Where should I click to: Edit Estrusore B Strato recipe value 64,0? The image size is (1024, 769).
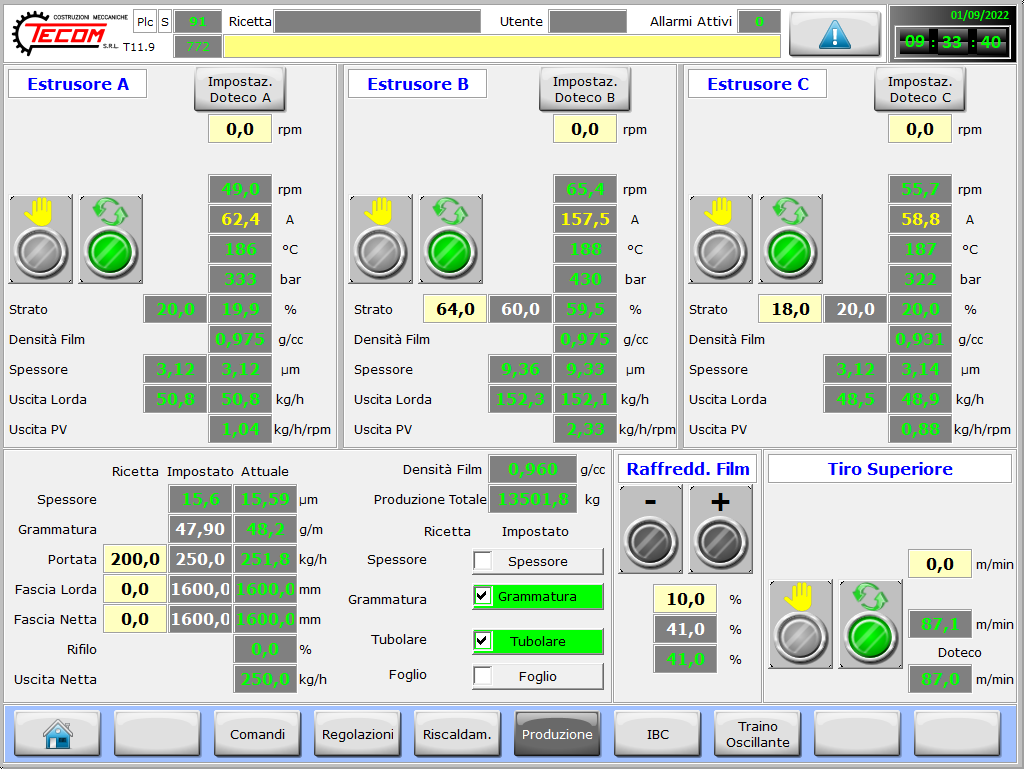(454, 309)
